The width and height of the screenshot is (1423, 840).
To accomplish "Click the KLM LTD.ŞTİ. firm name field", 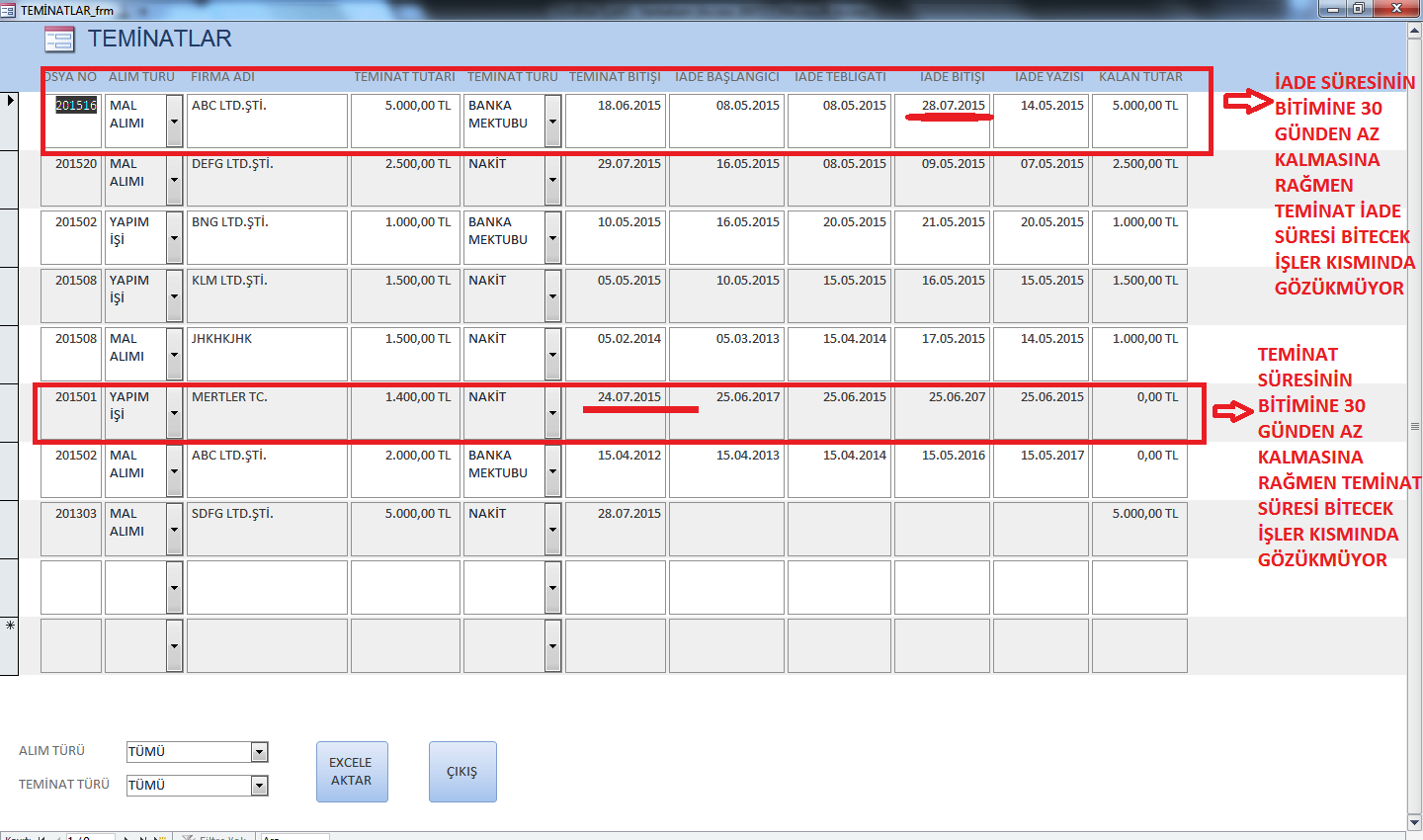I will [x=267, y=295].
